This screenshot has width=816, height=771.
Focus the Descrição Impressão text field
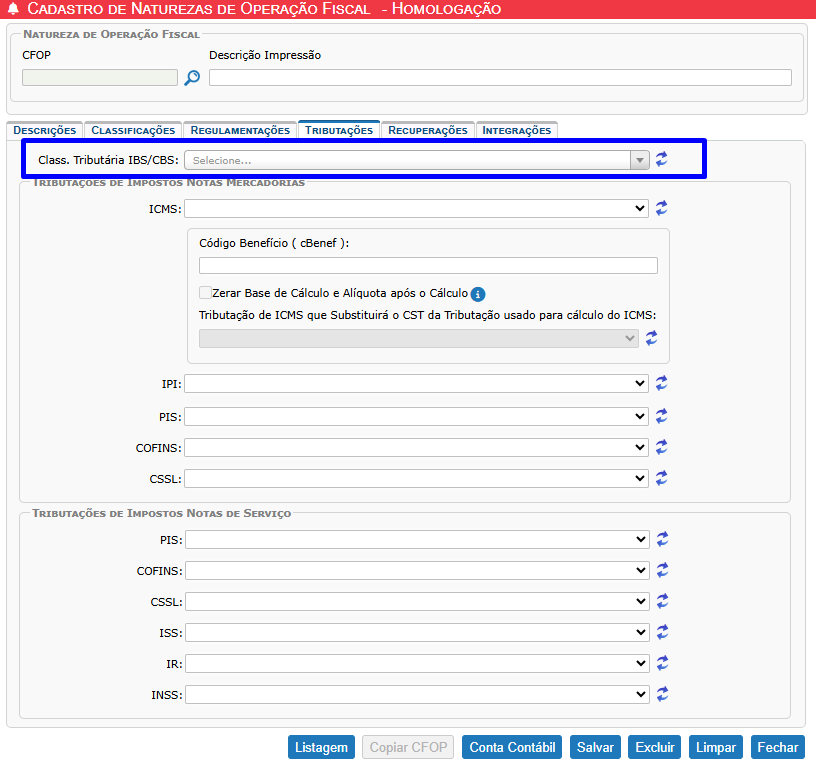[500, 78]
